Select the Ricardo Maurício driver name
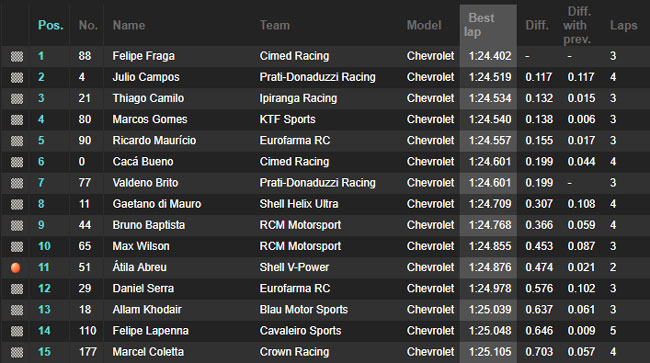Viewport: 650px width, 363px height. click(x=154, y=140)
